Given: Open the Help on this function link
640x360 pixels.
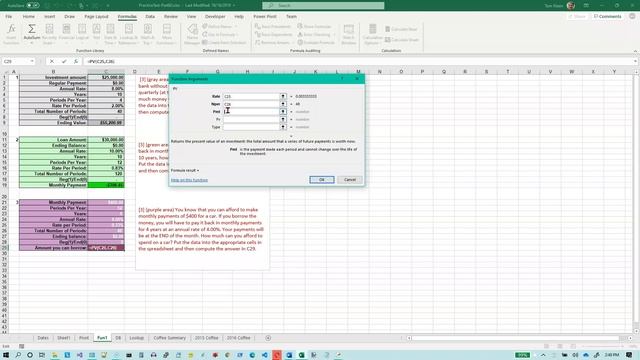Looking at the screenshot, I should click(x=189, y=180).
